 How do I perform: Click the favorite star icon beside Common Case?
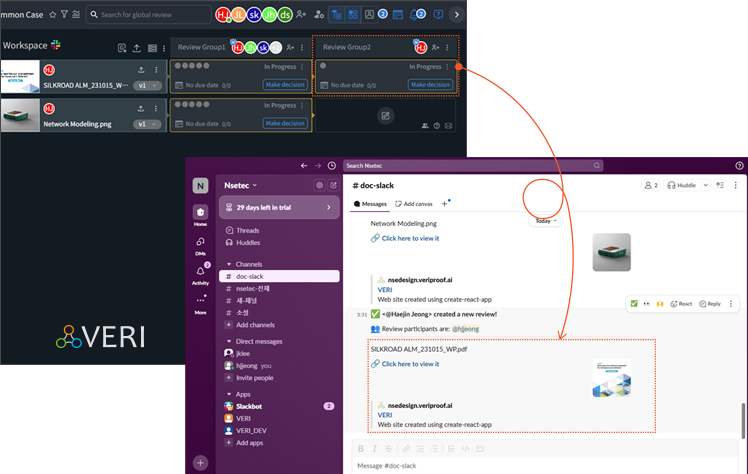[52, 15]
